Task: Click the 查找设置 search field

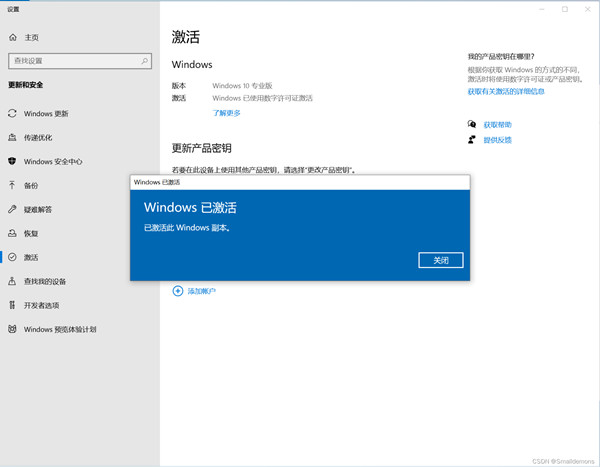Action: click(80, 61)
